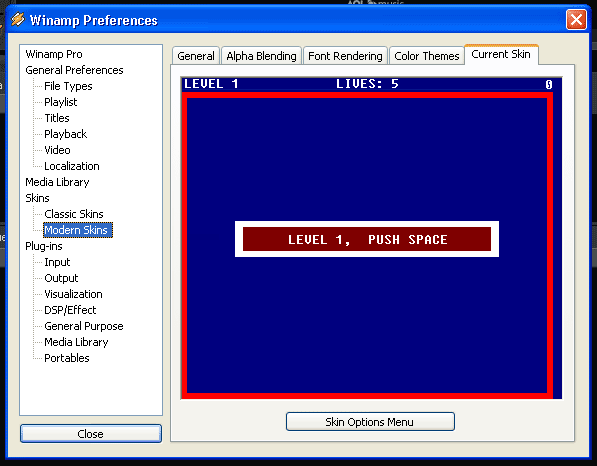Select Winamp Pro in the preferences tree

(54, 54)
